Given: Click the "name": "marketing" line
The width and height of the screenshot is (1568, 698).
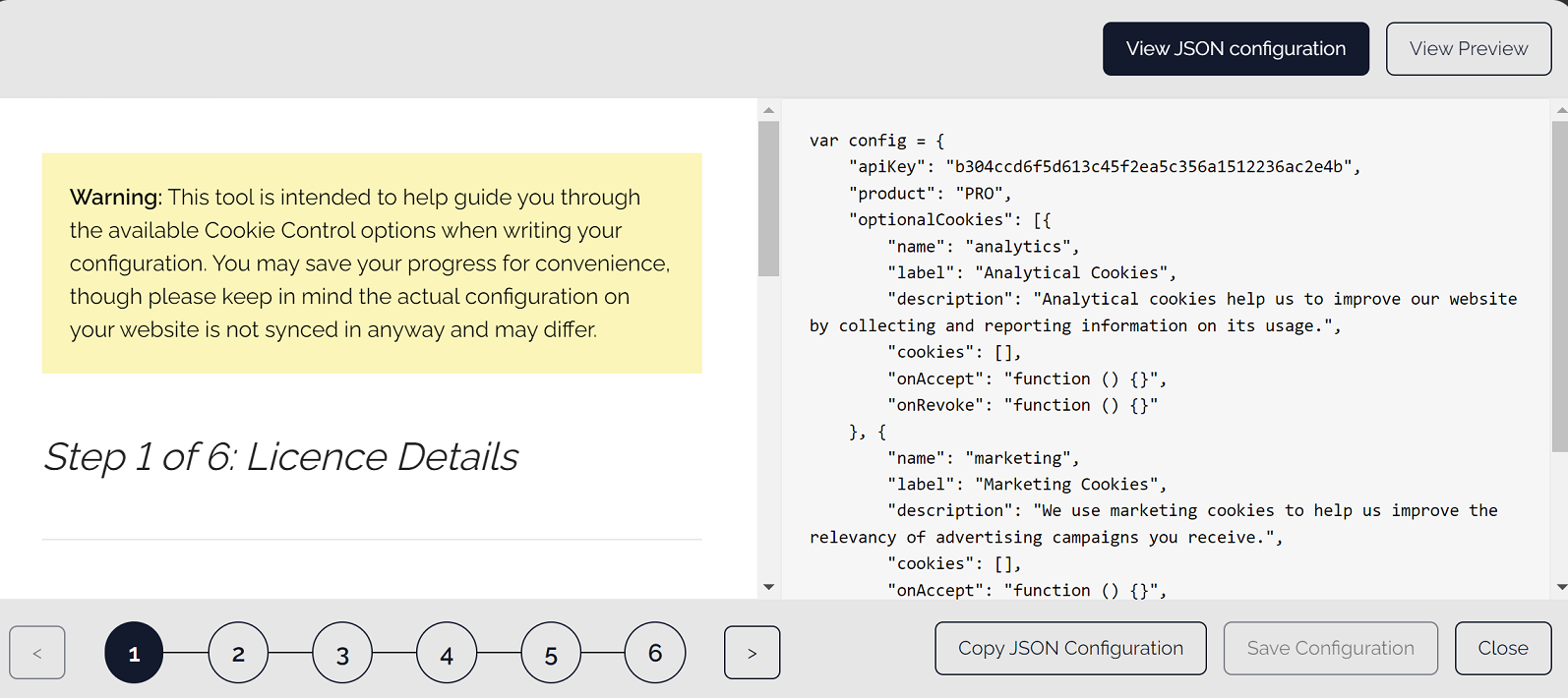Looking at the screenshot, I should pos(983,458).
